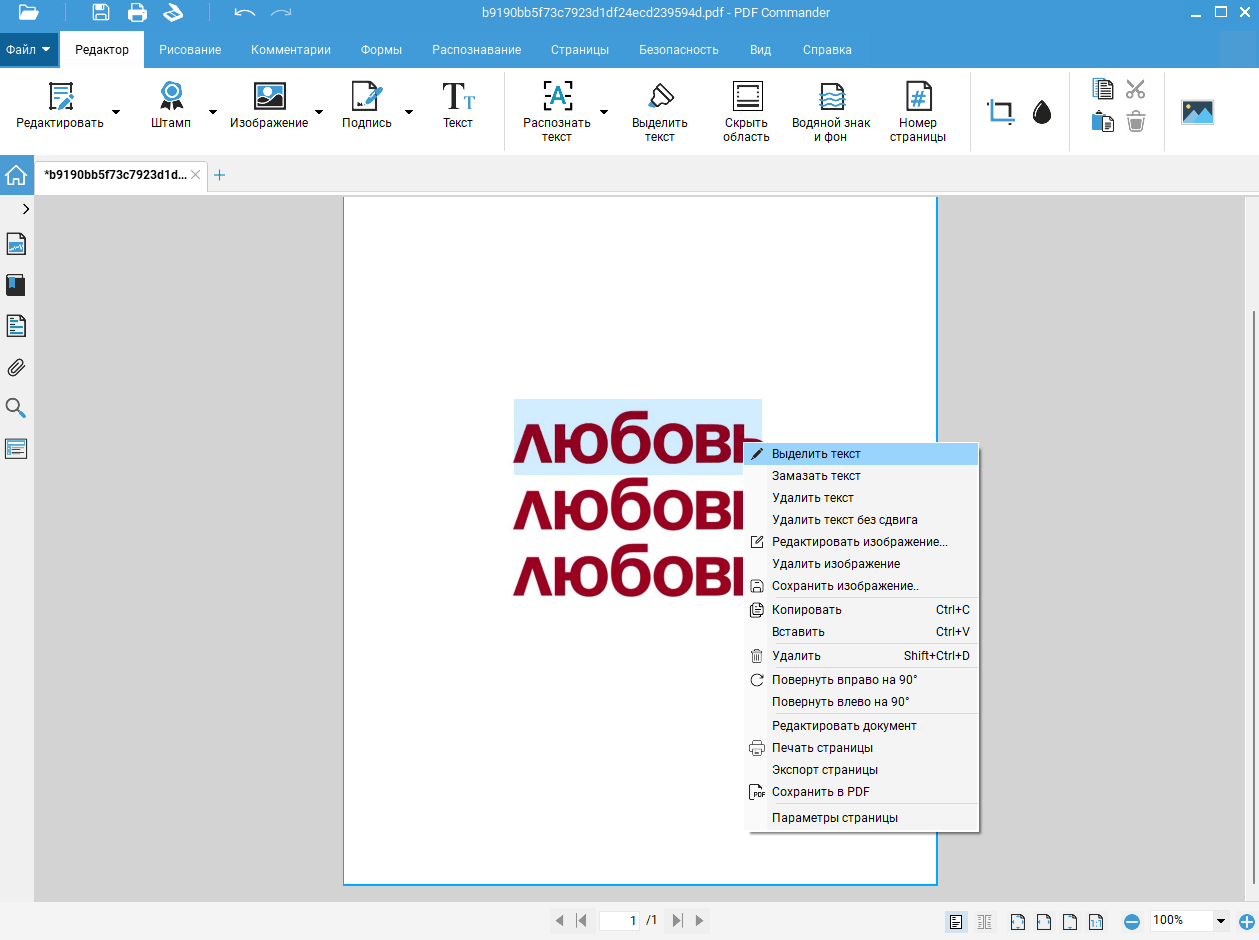
Task: Expand the Редактировать dropdown arrow
Action: pyautogui.click(x=116, y=112)
